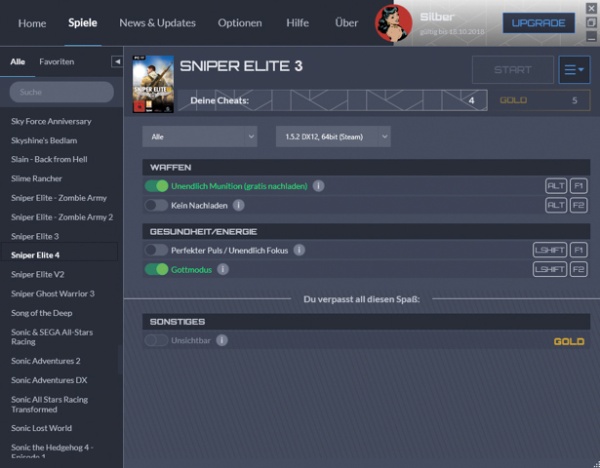This screenshot has width=600, height=468.
Task: Disable Unendlich Munition toggle
Action: pos(157,186)
